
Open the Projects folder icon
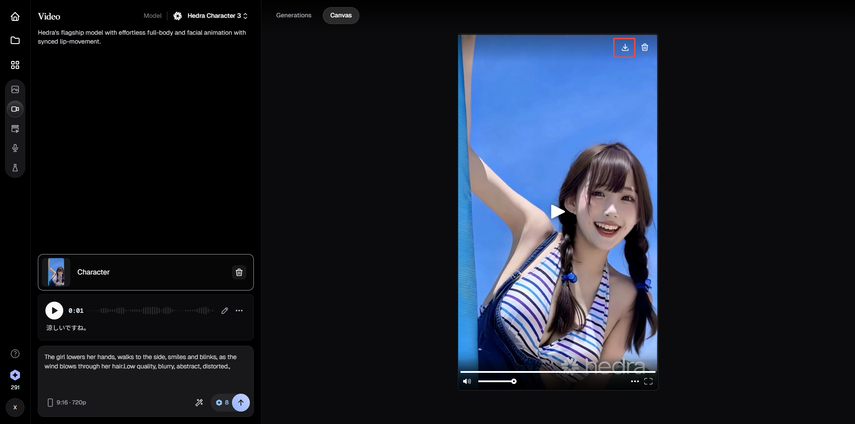point(15,40)
